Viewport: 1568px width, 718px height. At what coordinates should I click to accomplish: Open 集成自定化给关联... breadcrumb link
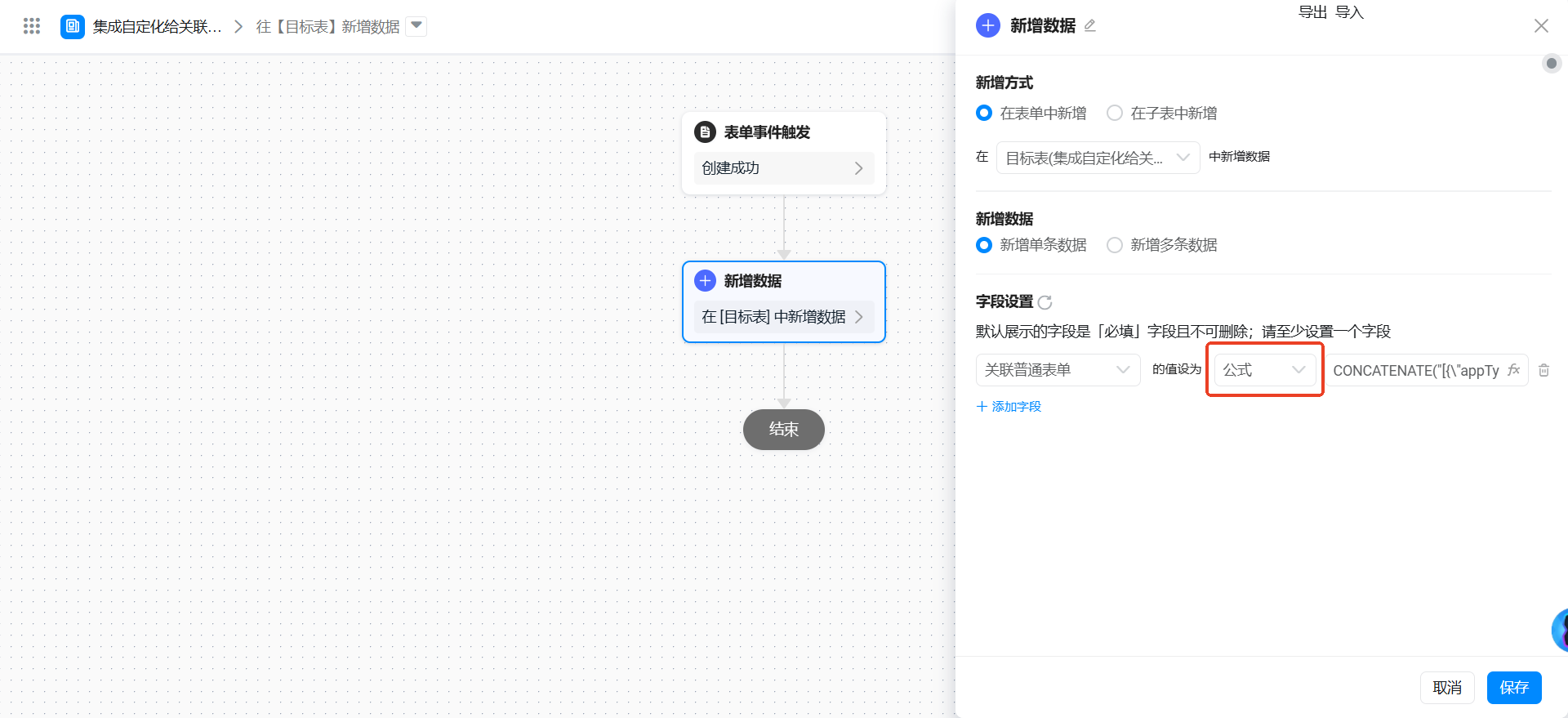click(x=157, y=27)
